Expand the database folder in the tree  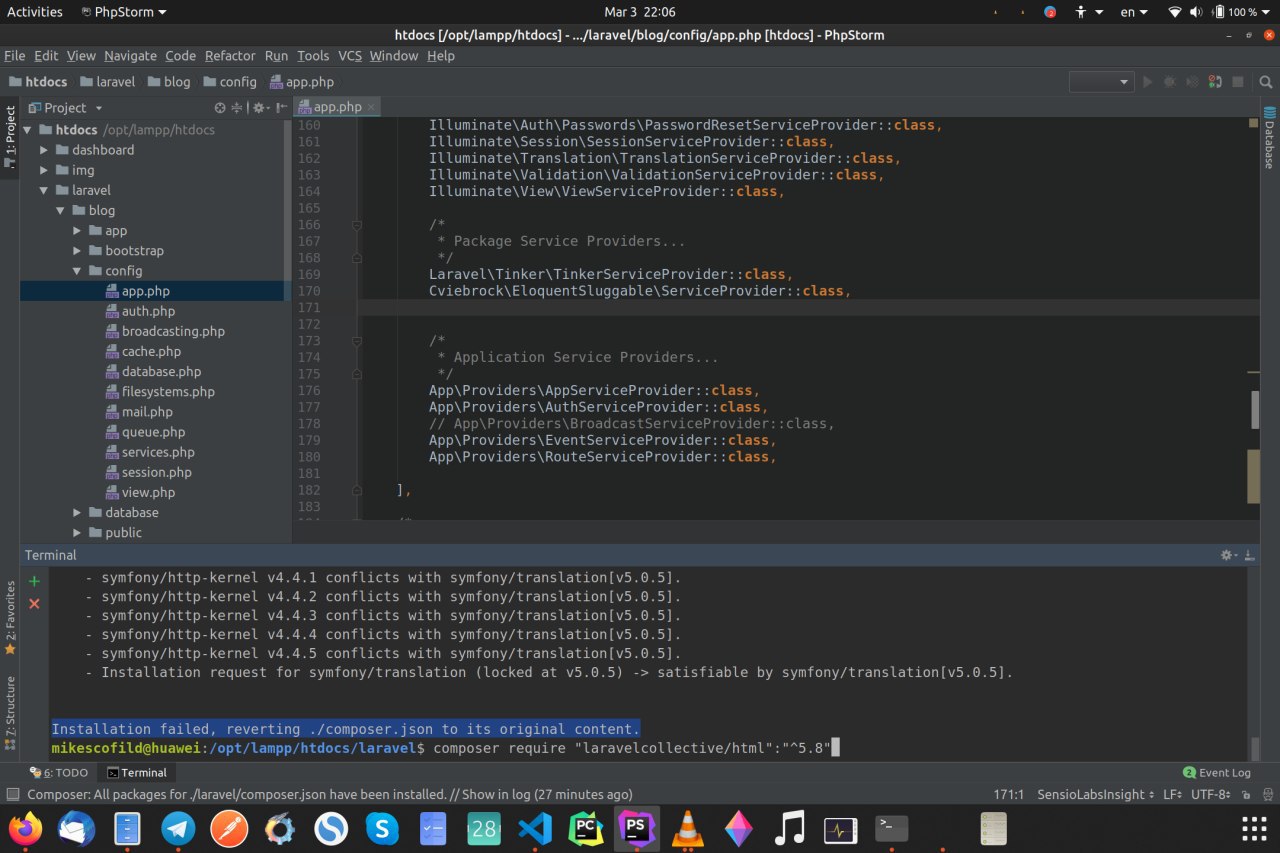78,513
